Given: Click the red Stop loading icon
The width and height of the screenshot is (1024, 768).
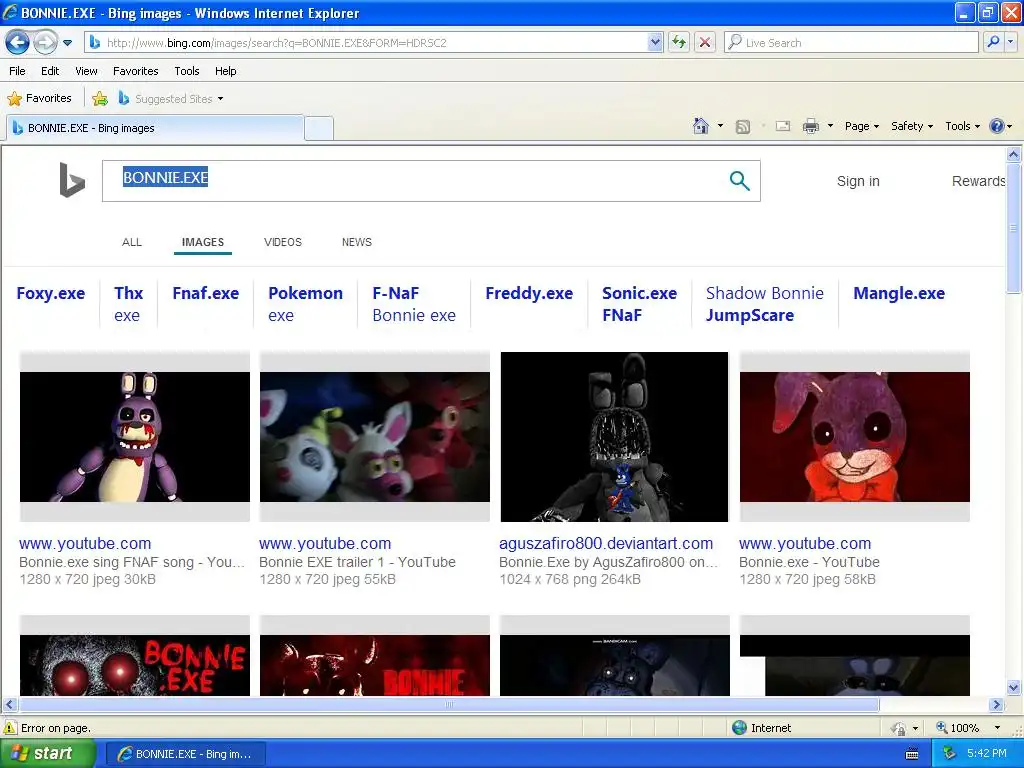Looking at the screenshot, I should 705,43.
